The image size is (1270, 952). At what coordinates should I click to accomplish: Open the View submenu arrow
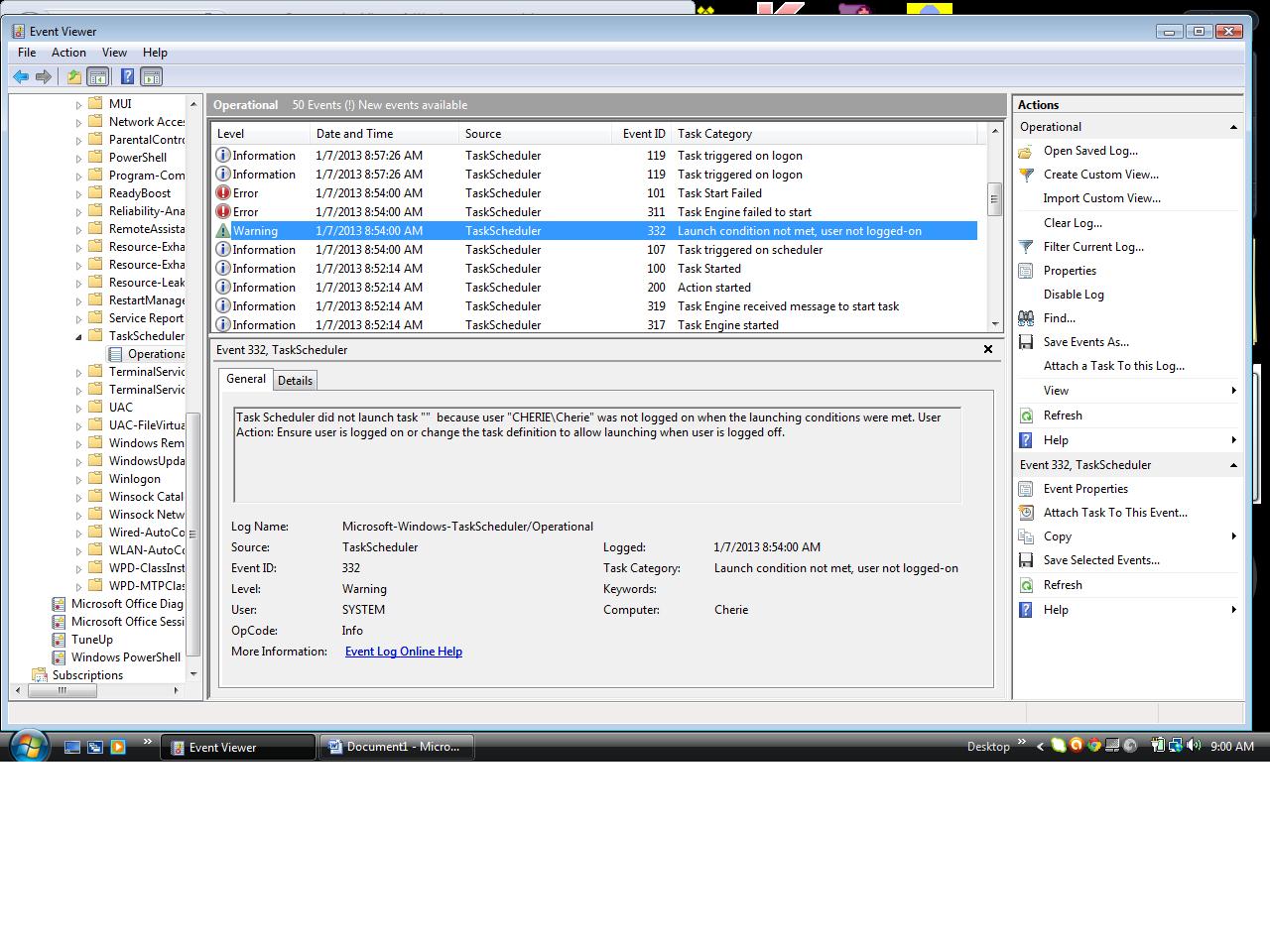tap(1233, 391)
